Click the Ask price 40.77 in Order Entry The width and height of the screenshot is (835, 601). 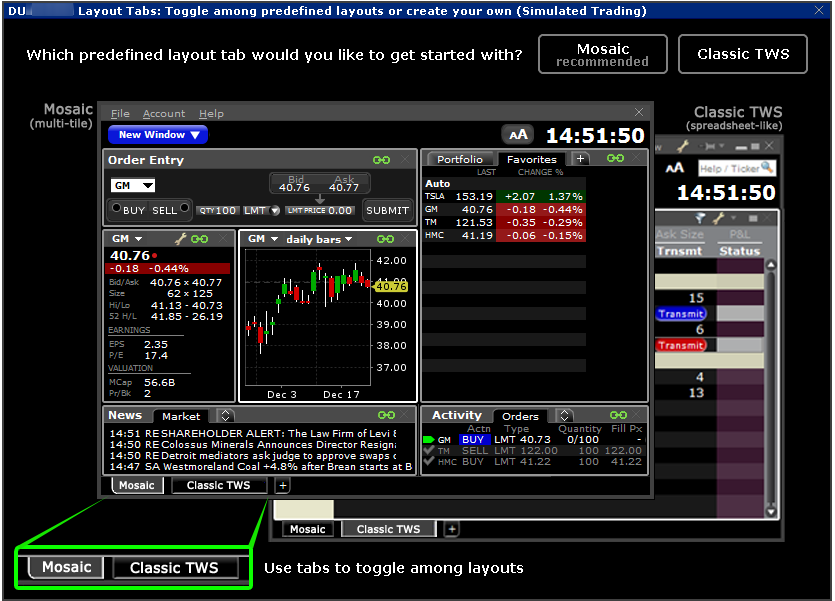pyautogui.click(x=344, y=187)
